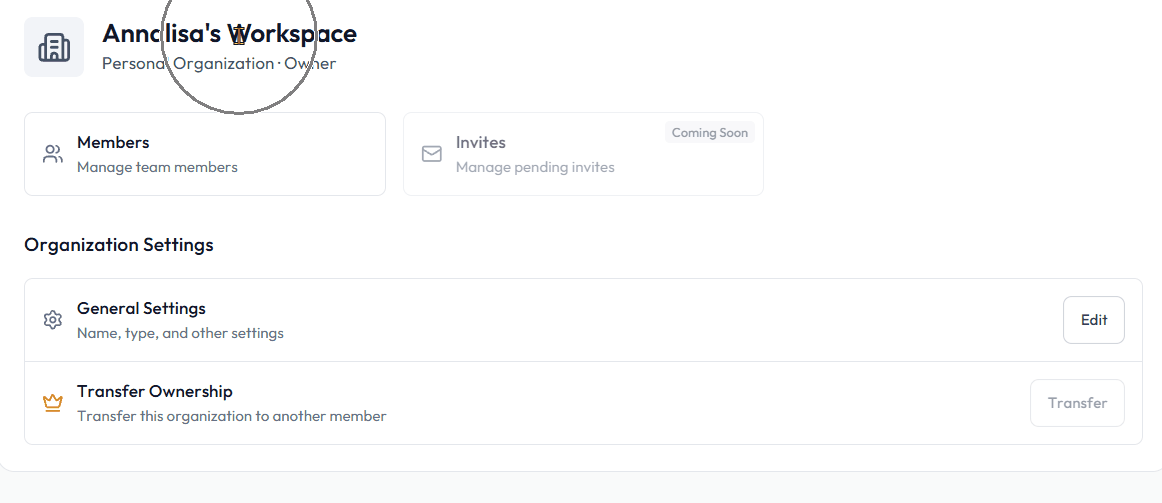Click the Transfer Ownership crown icon
1162x503 pixels.
pyautogui.click(x=53, y=403)
